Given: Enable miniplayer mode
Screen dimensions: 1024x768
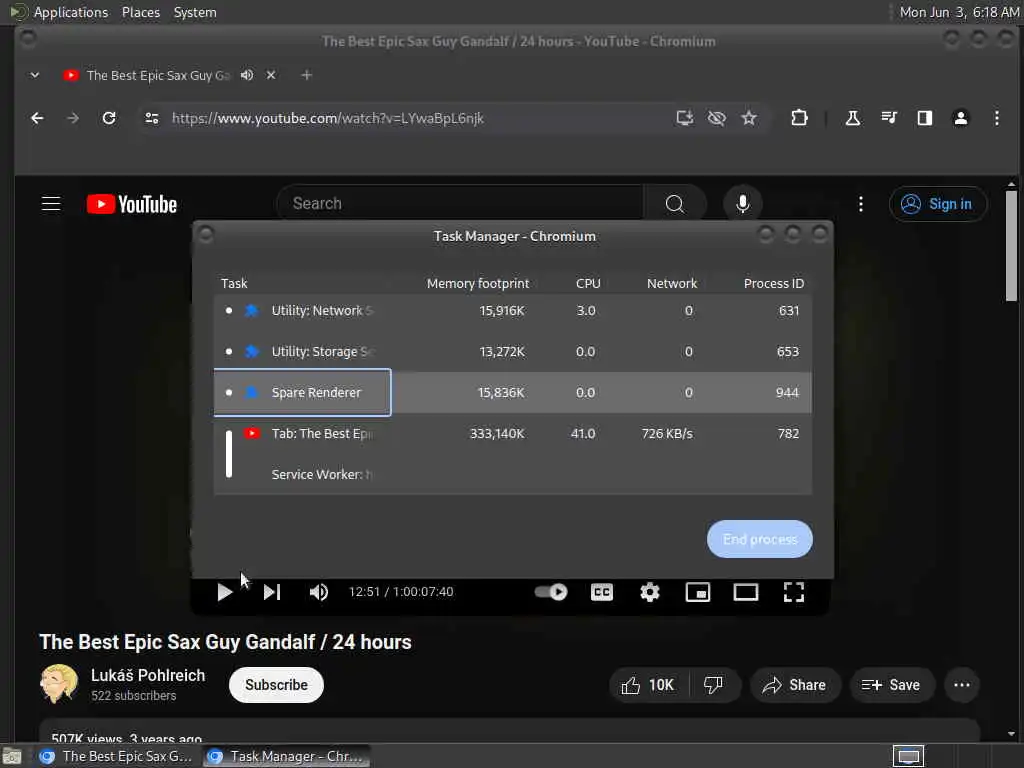Looking at the screenshot, I should click(x=697, y=592).
